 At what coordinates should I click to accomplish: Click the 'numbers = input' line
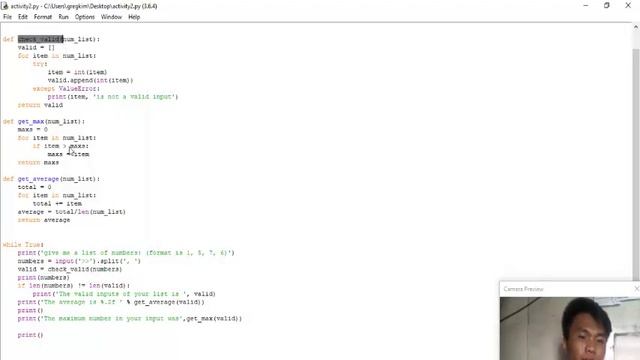coord(79,261)
